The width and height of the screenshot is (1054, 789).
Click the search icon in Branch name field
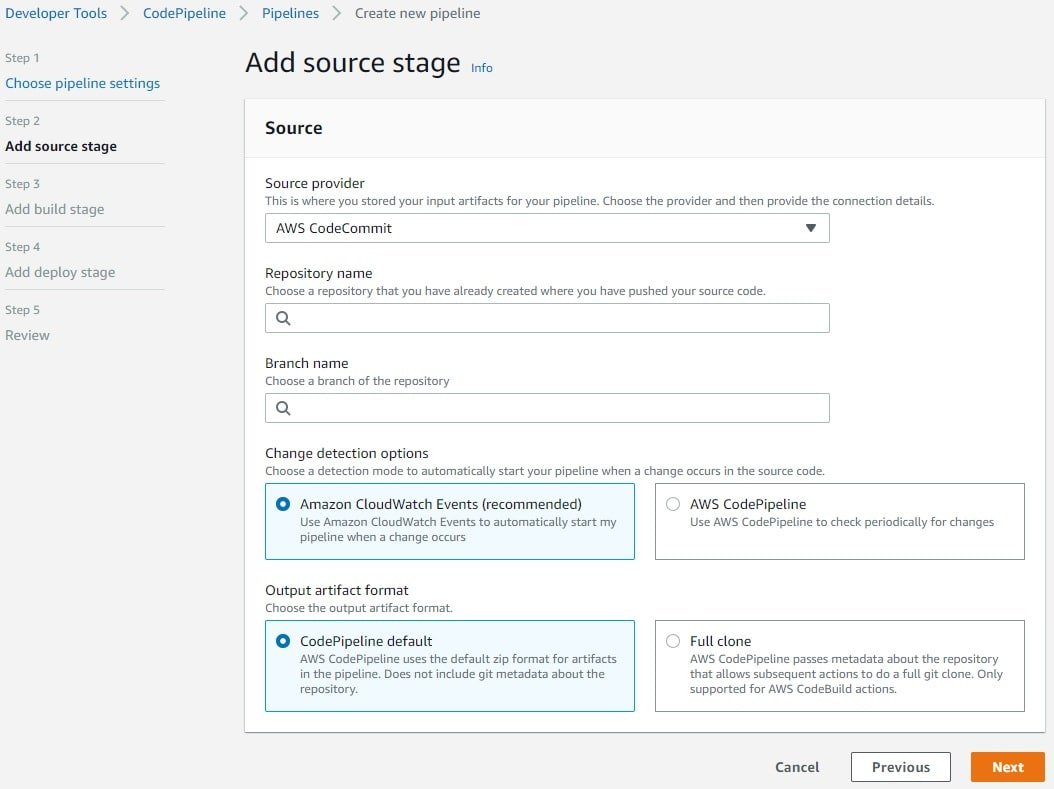pos(283,408)
